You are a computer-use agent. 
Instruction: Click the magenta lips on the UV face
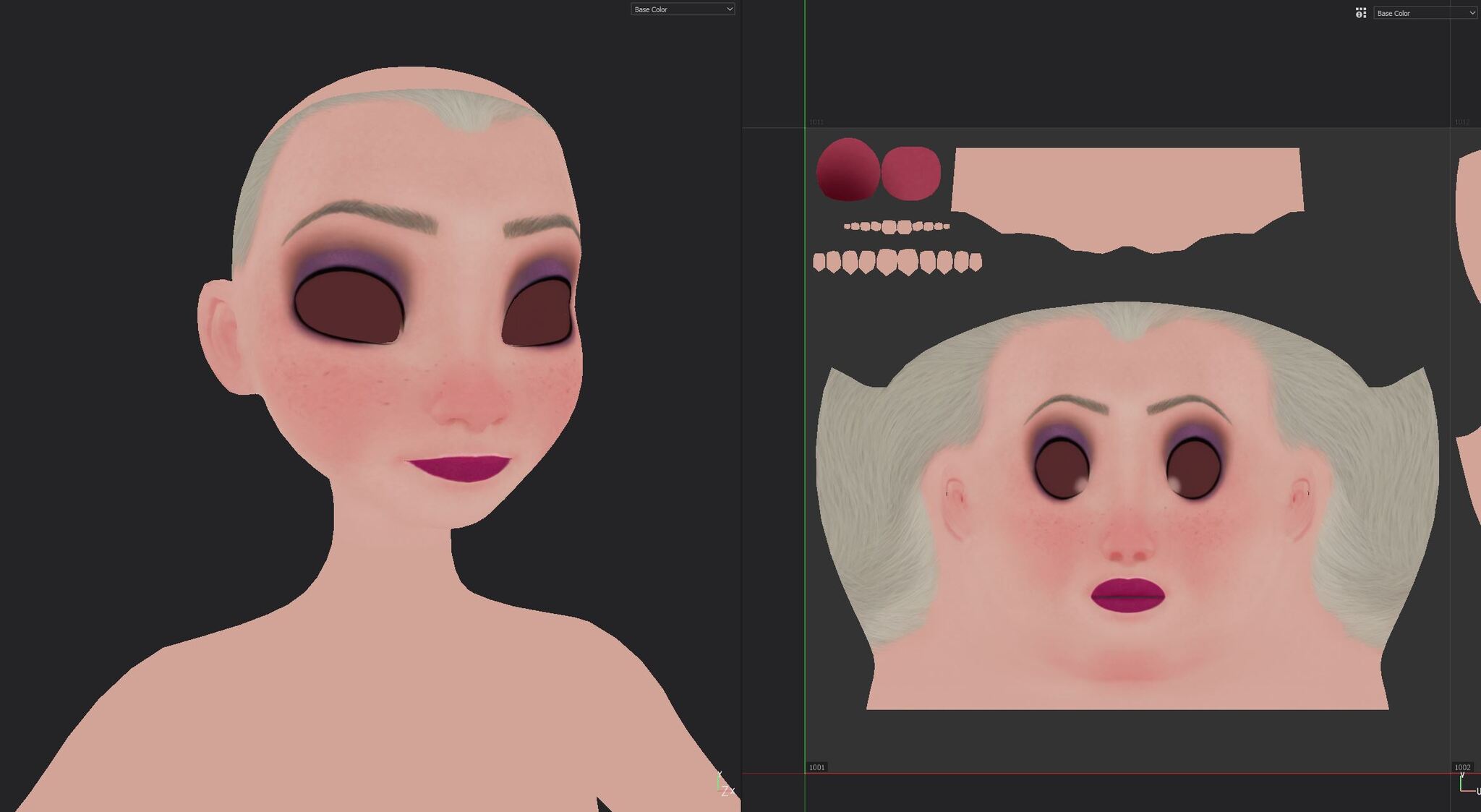click(1127, 595)
